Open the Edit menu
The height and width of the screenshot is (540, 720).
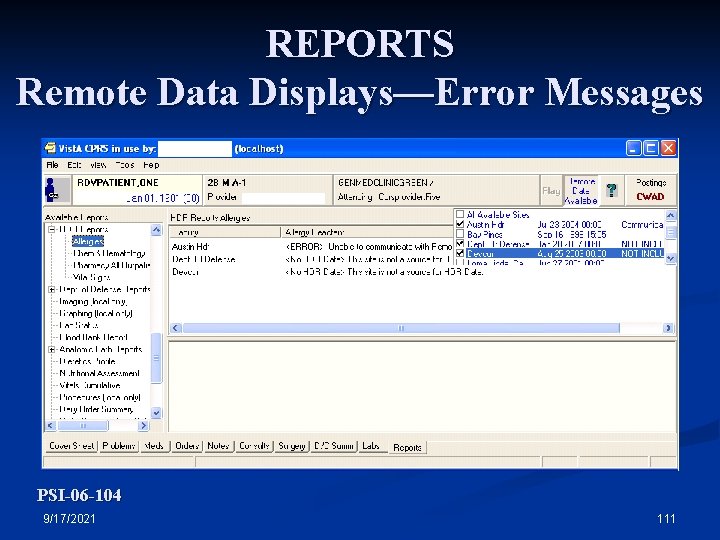point(74,165)
